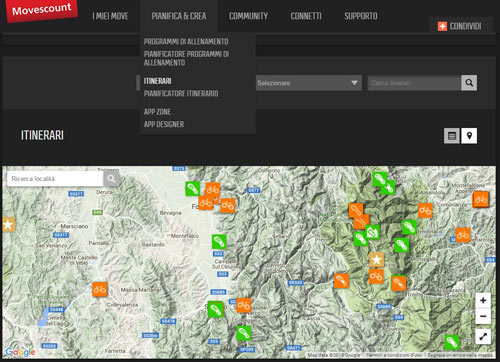
Task: Click green running marker near Montefalco
Action: [219, 242]
